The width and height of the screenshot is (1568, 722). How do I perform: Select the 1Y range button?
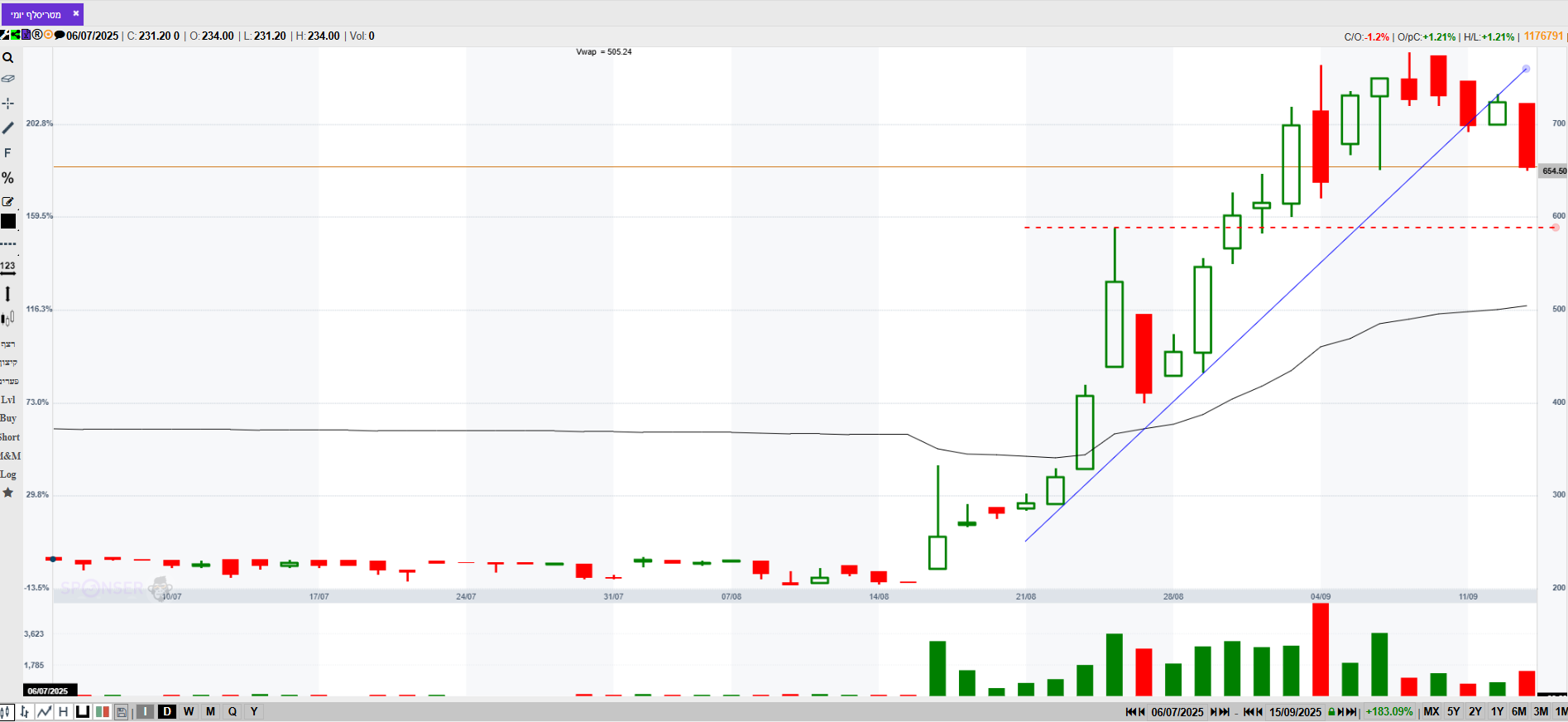(1497, 712)
